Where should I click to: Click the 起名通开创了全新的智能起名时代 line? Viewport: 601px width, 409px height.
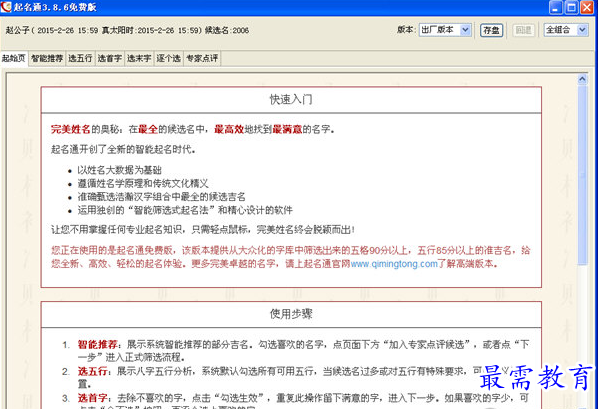click(123, 149)
